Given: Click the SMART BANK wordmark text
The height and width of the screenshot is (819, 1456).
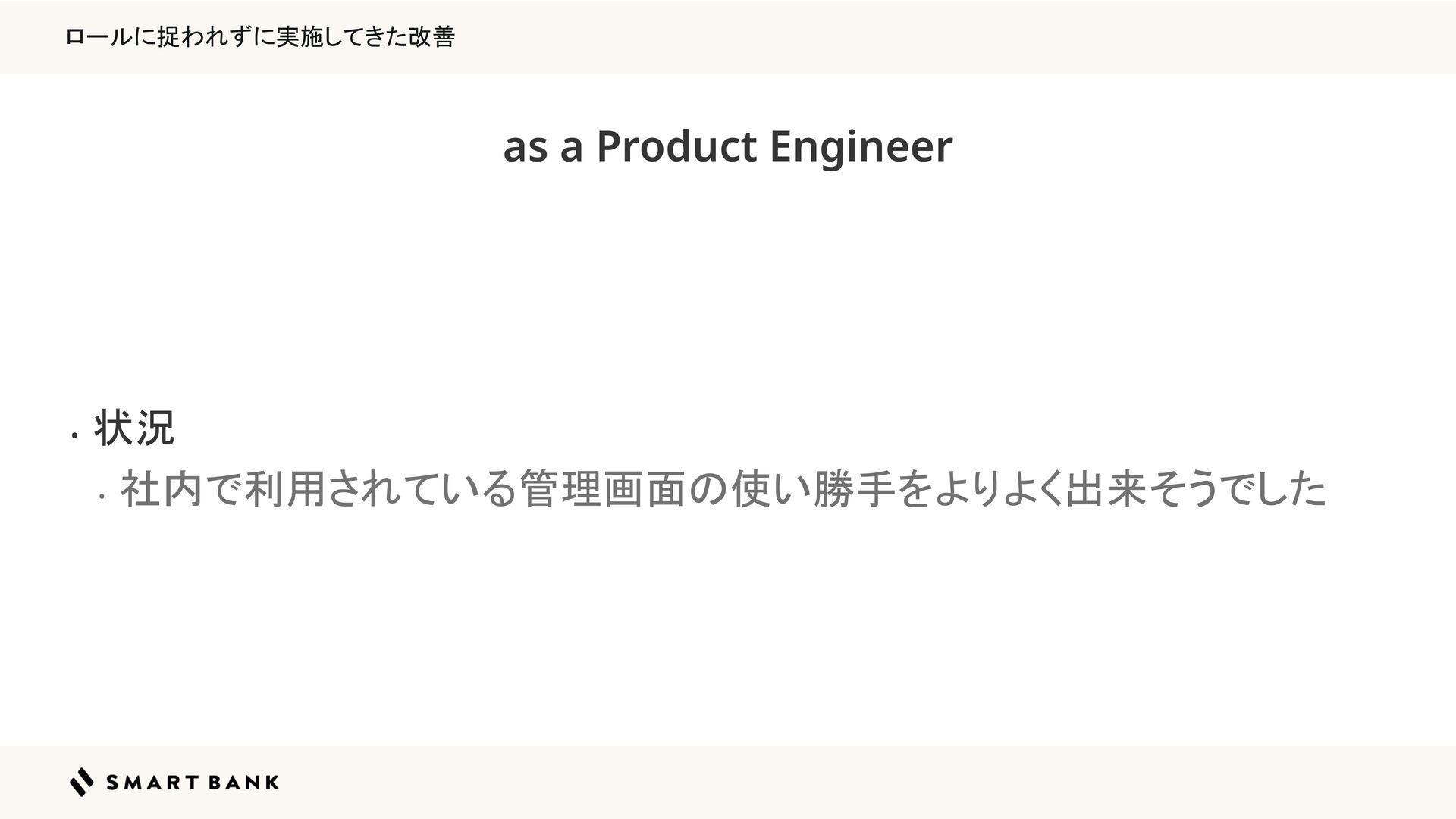Looking at the screenshot, I should tap(193, 783).
